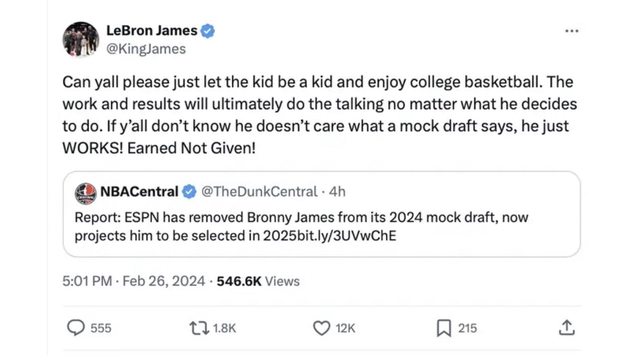Repost the tweet via retweet icon
This screenshot has width=640, height=363.
pyautogui.click(x=199, y=328)
